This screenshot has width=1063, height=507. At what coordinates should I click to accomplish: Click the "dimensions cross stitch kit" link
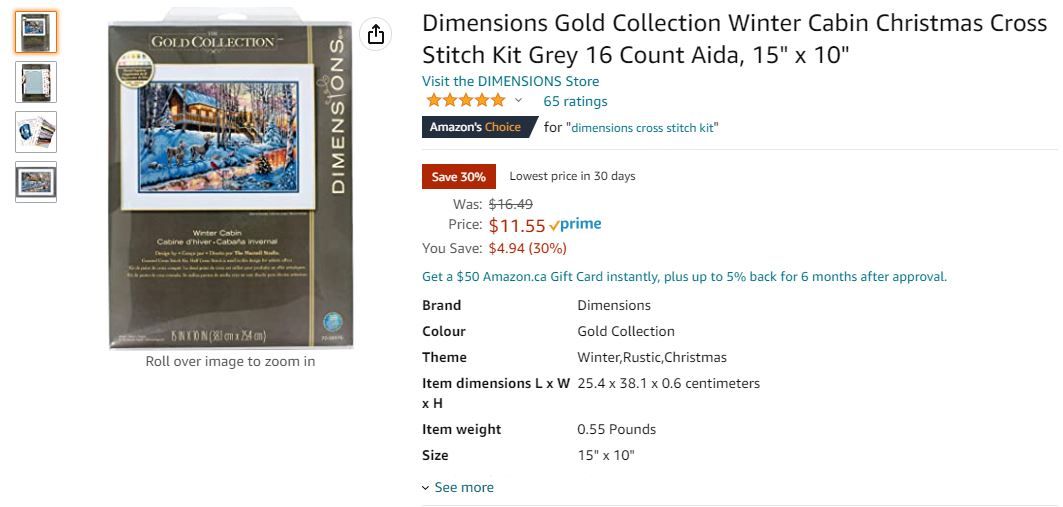coord(644,128)
